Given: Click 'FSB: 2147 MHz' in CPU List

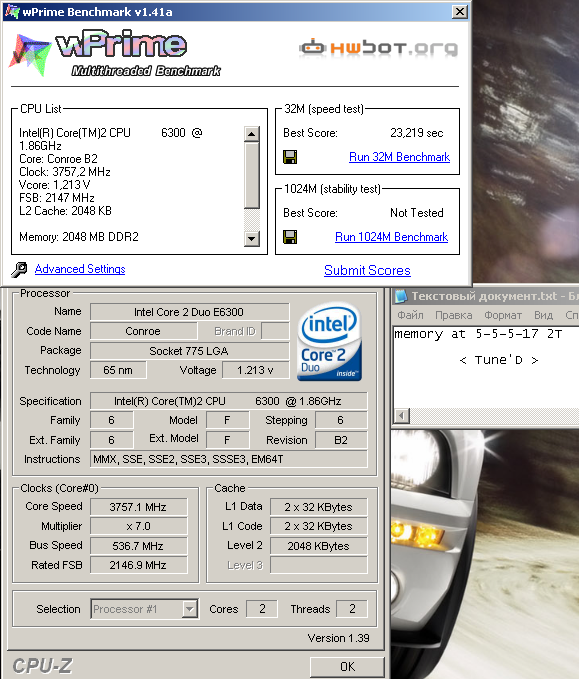Looking at the screenshot, I should [x=57, y=198].
